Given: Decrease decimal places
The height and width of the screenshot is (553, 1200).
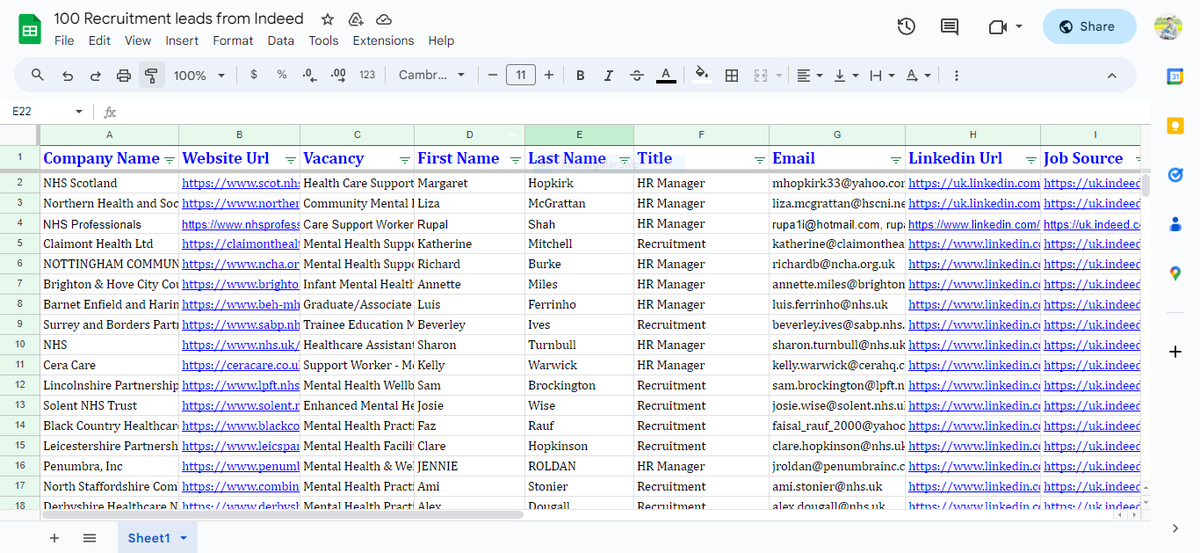Looking at the screenshot, I should [309, 75].
